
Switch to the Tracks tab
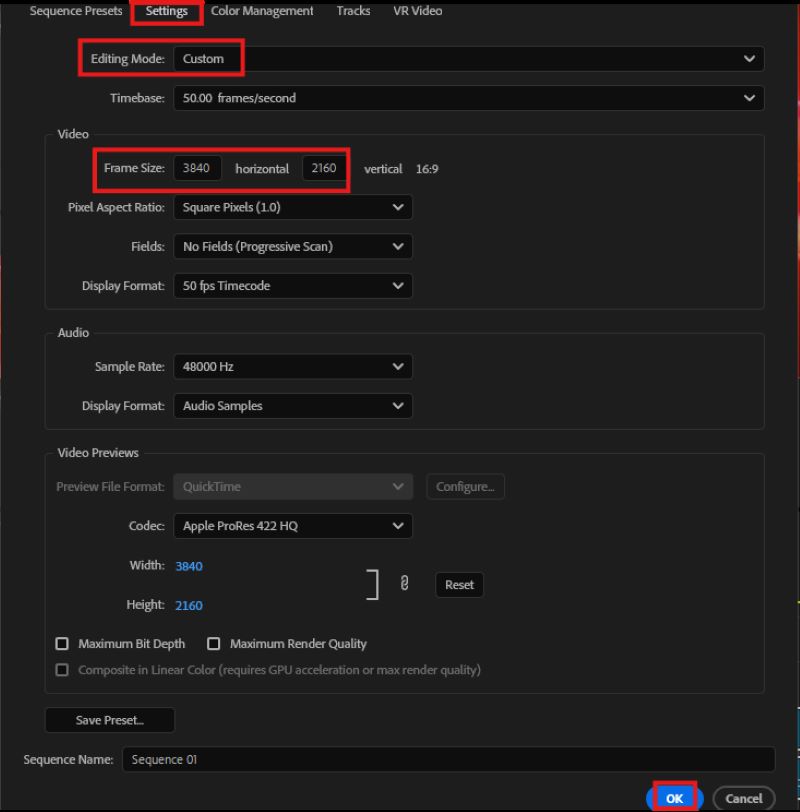[x=352, y=11]
